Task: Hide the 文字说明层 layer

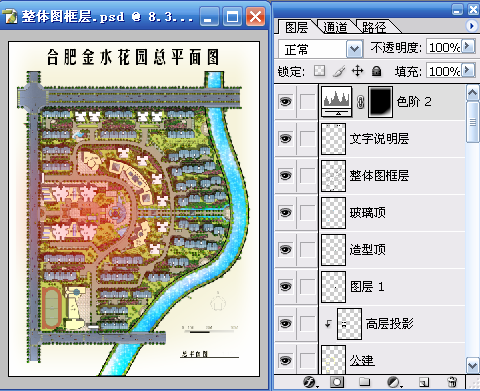Action: click(285, 138)
